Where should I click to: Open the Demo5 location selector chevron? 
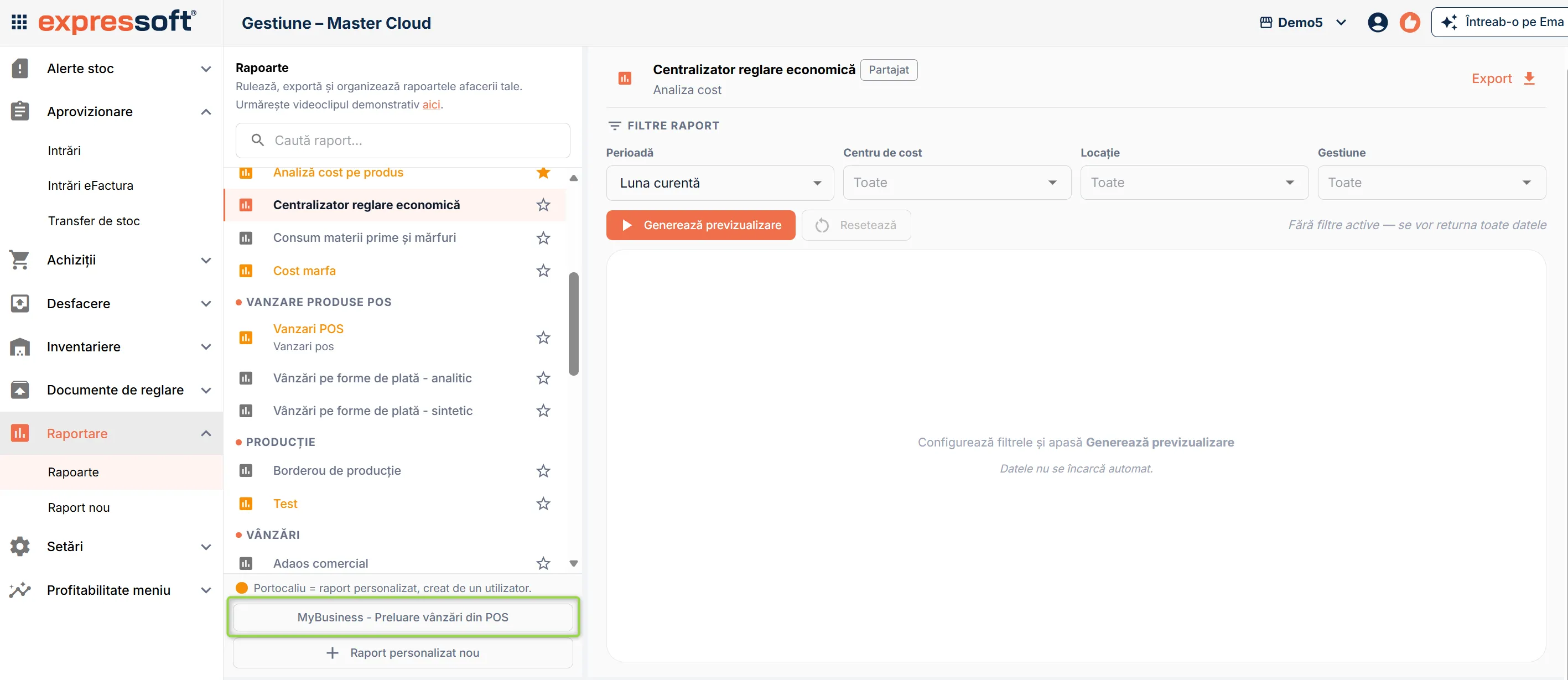[x=1341, y=23]
